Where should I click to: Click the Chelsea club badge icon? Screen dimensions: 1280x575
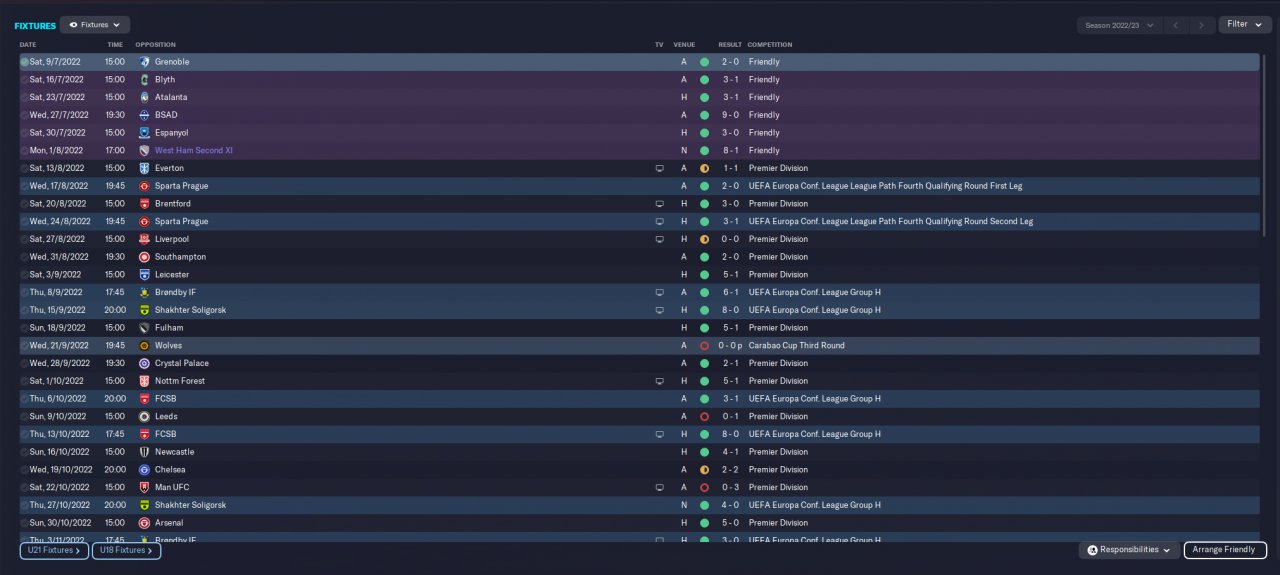[144, 469]
